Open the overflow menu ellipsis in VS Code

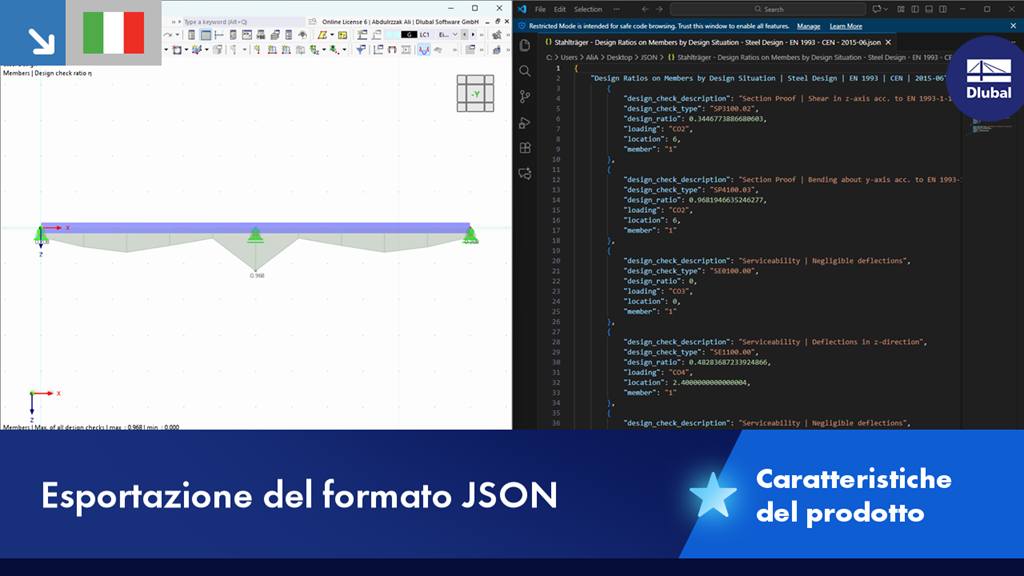tap(616, 9)
